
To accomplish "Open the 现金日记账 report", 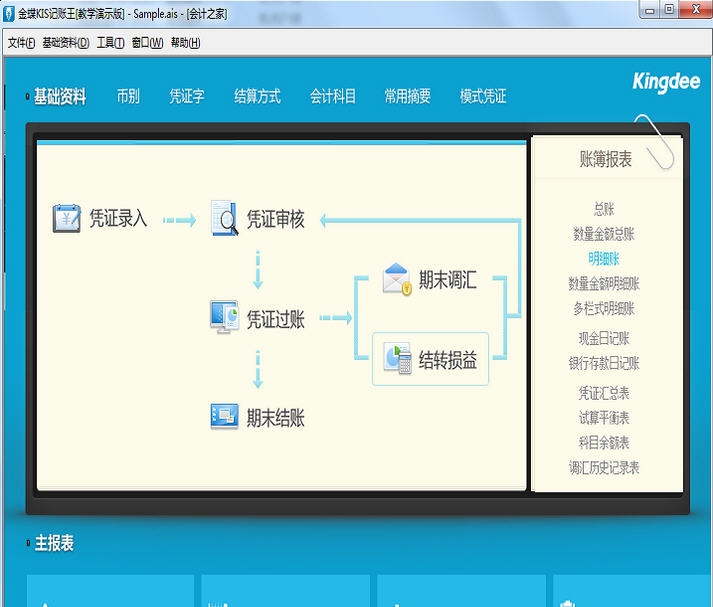I will tap(604, 338).
